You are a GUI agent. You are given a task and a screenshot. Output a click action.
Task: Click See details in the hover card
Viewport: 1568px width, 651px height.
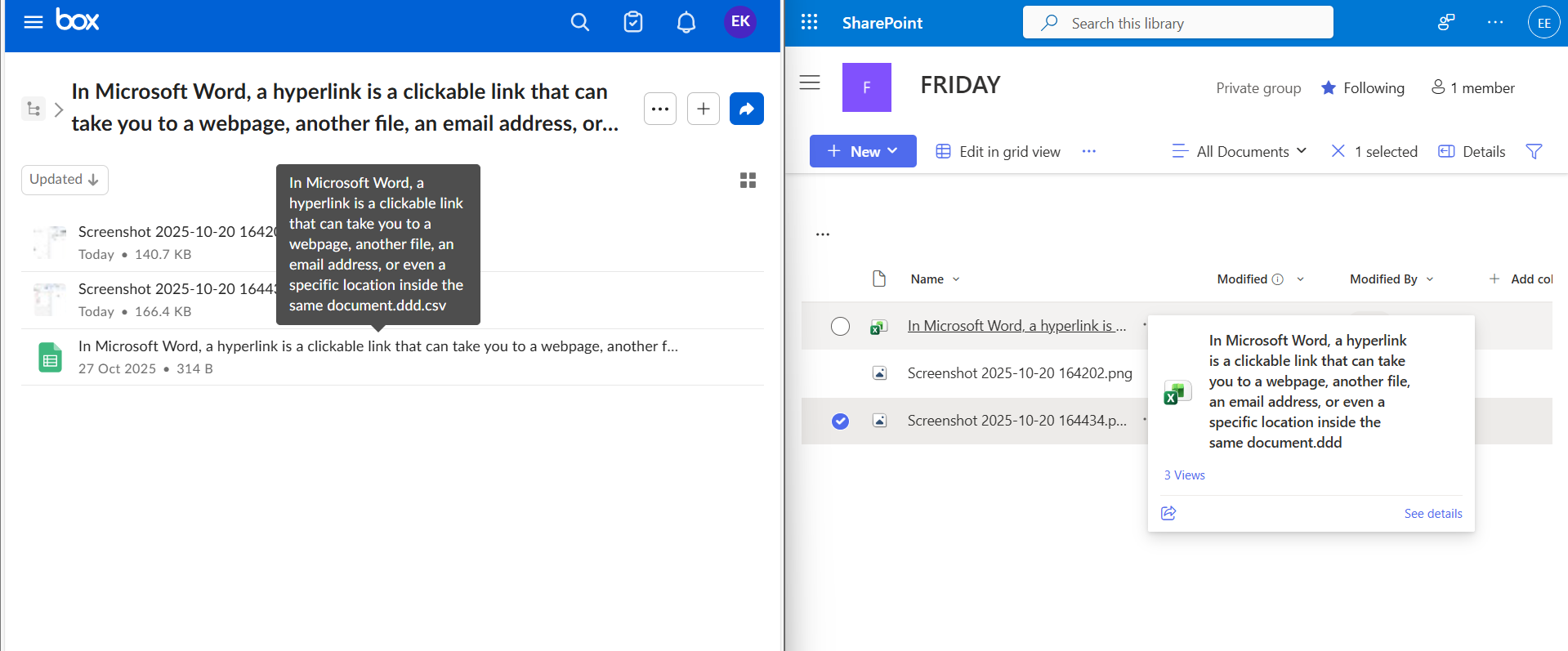(x=1433, y=514)
